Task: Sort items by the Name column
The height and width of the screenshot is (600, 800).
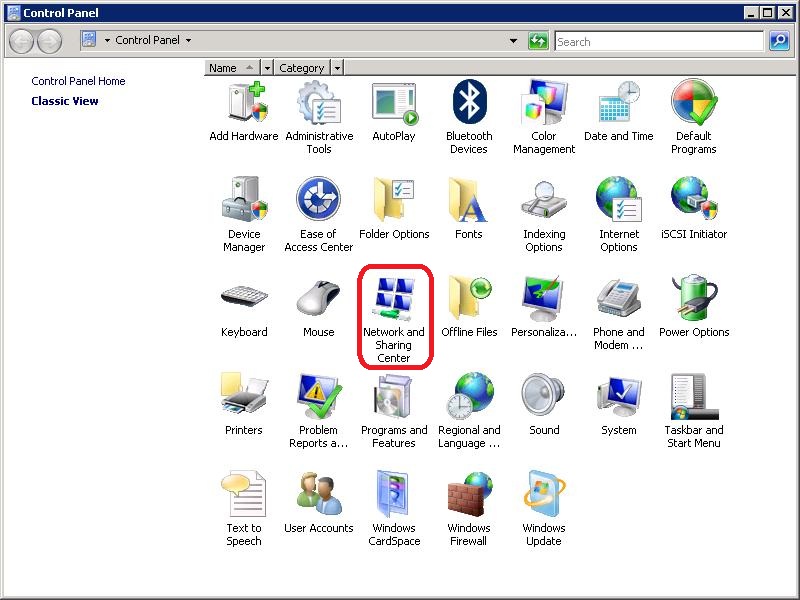Action: pyautogui.click(x=232, y=68)
